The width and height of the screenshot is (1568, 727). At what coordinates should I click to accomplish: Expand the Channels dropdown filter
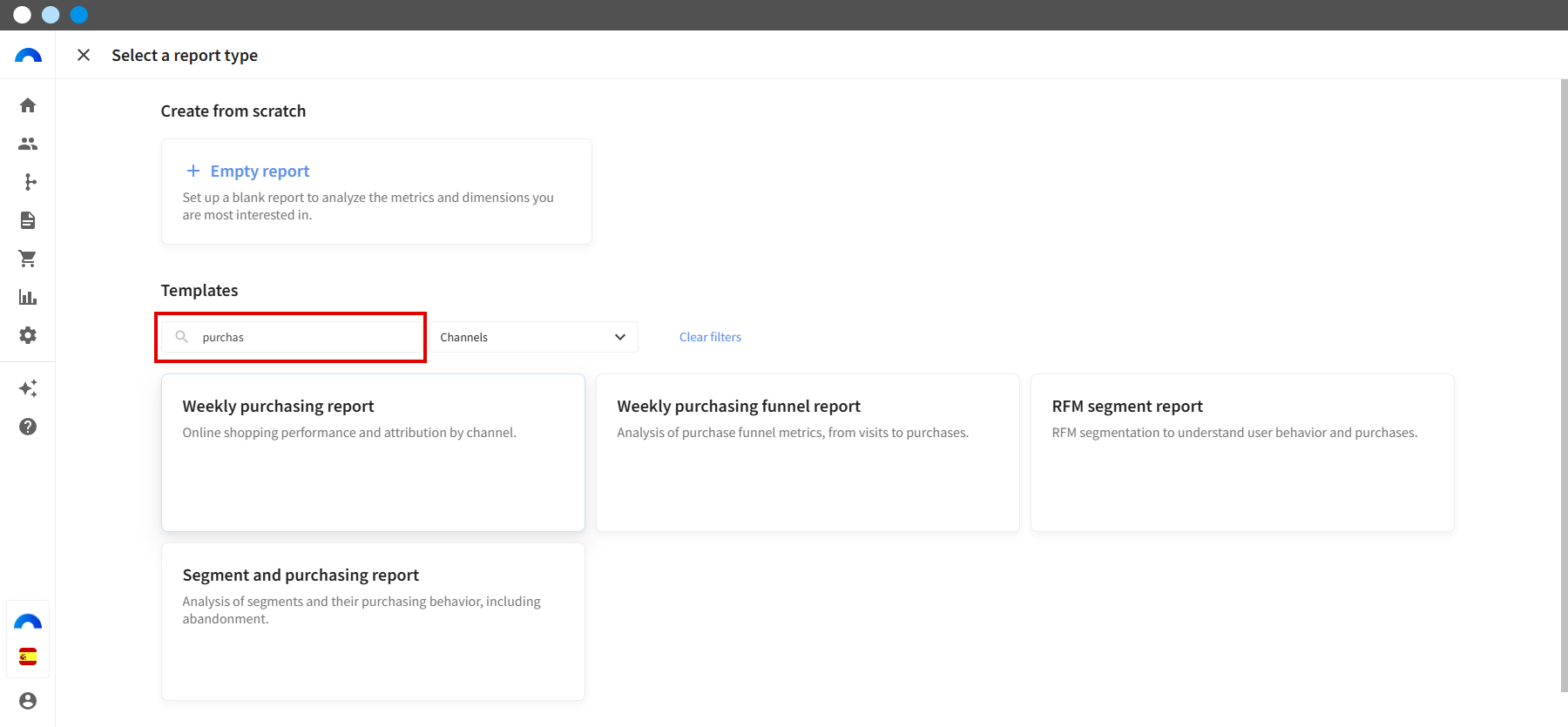pos(534,337)
